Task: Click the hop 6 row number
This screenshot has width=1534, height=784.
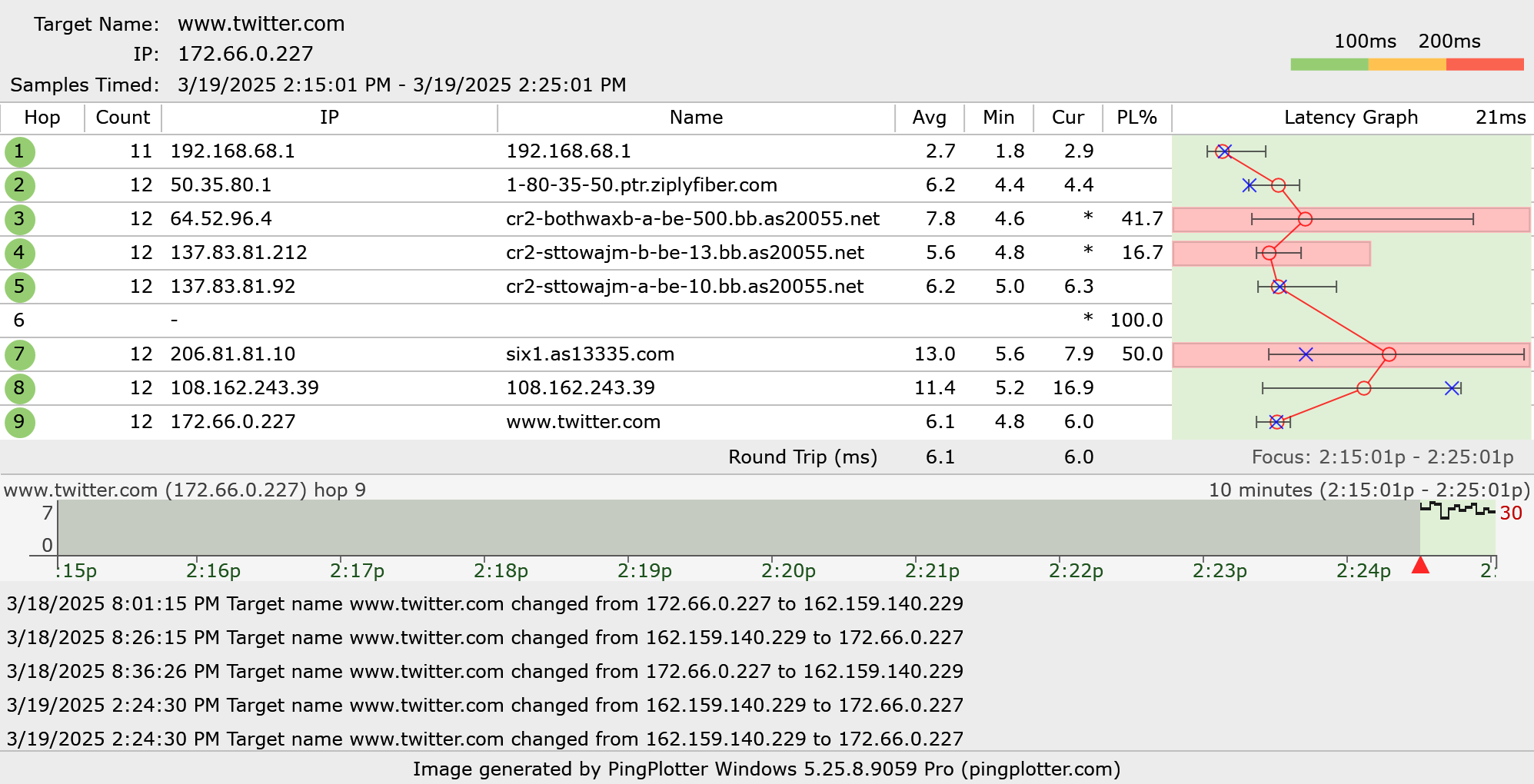Action: click(x=19, y=321)
